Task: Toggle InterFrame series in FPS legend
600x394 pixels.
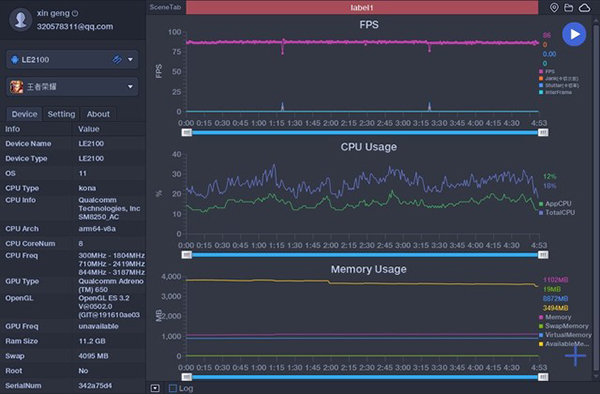Action: click(x=555, y=92)
